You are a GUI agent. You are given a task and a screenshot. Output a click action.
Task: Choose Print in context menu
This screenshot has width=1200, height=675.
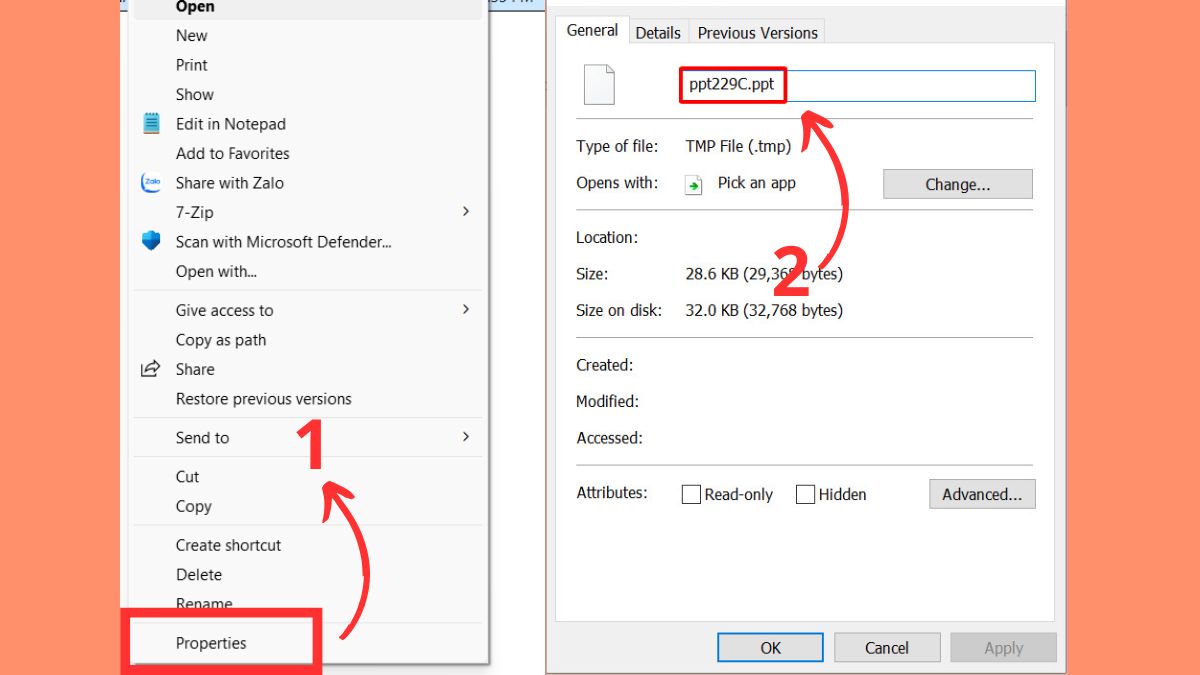[192, 65]
